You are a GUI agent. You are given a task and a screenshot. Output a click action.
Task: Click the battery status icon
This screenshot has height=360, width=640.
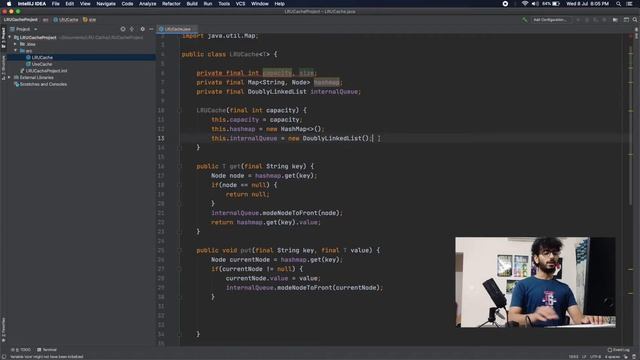pyautogui.click(x=556, y=4)
